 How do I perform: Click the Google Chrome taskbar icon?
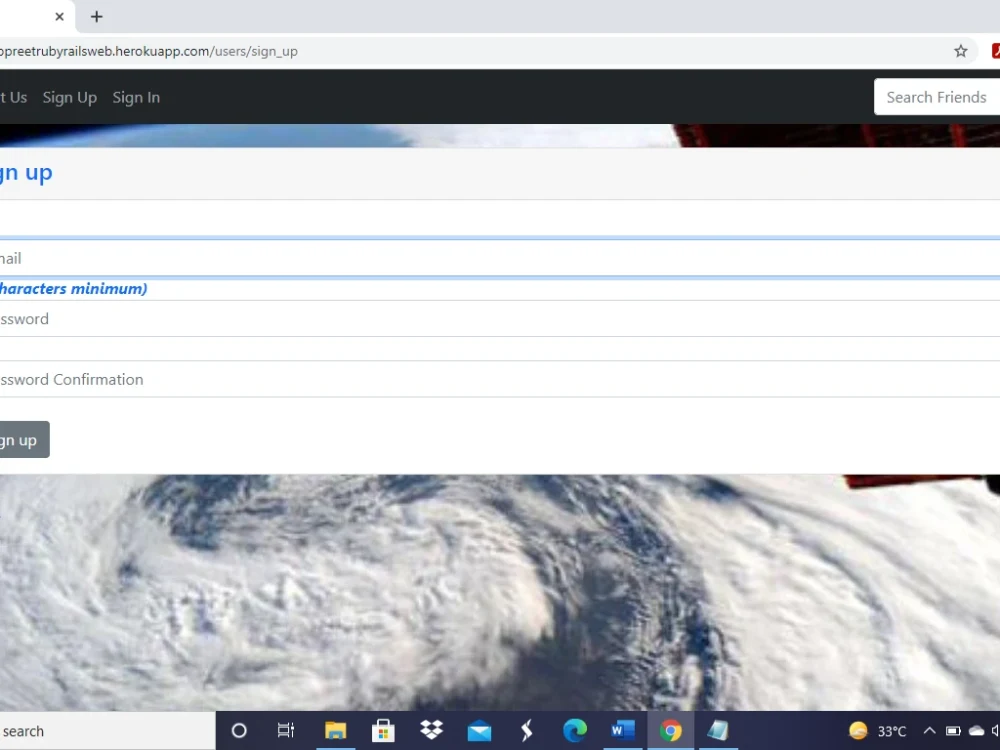(670, 730)
